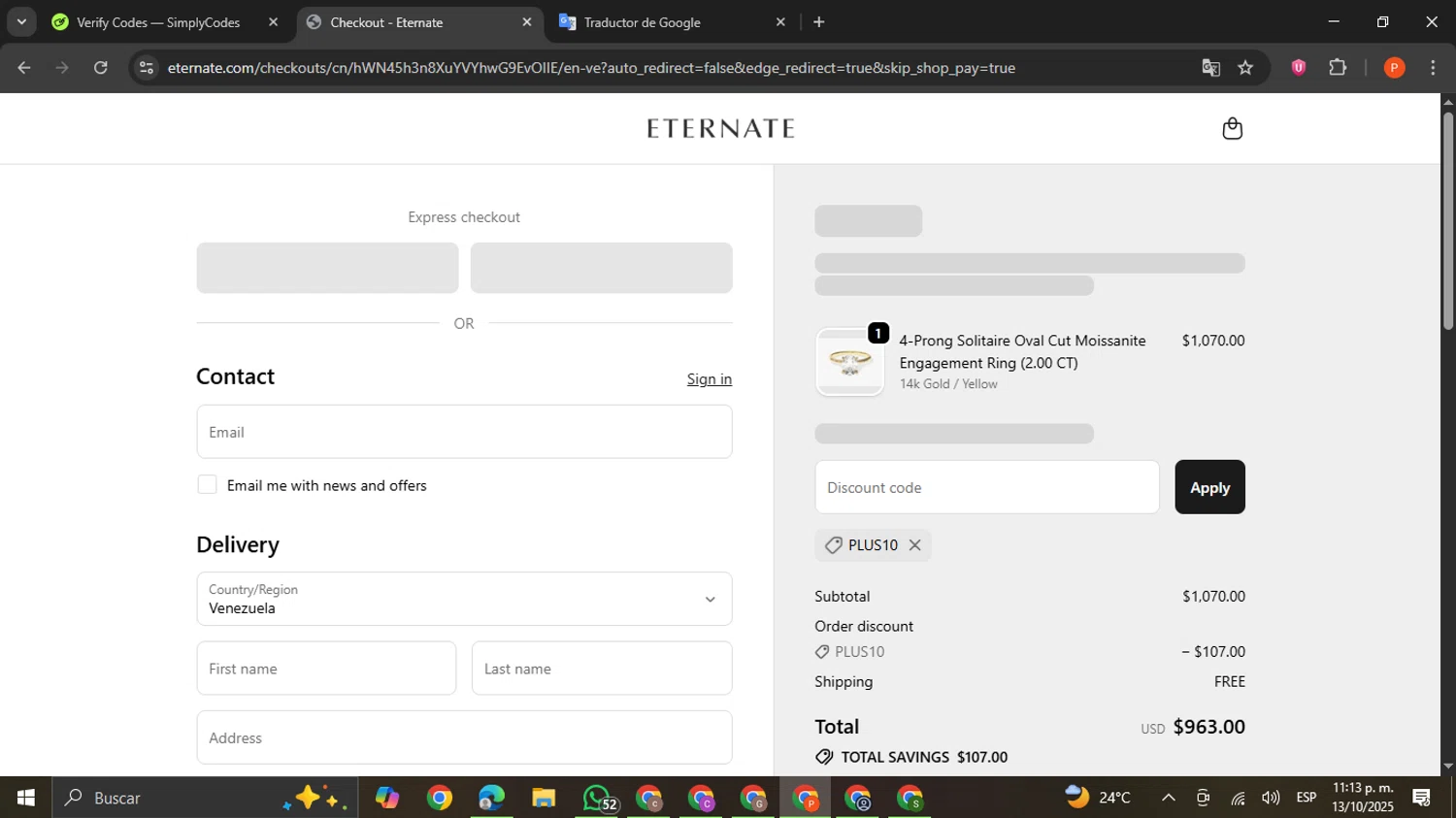
Task: Open the volume speaker tray icon
Action: [x=1271, y=798]
